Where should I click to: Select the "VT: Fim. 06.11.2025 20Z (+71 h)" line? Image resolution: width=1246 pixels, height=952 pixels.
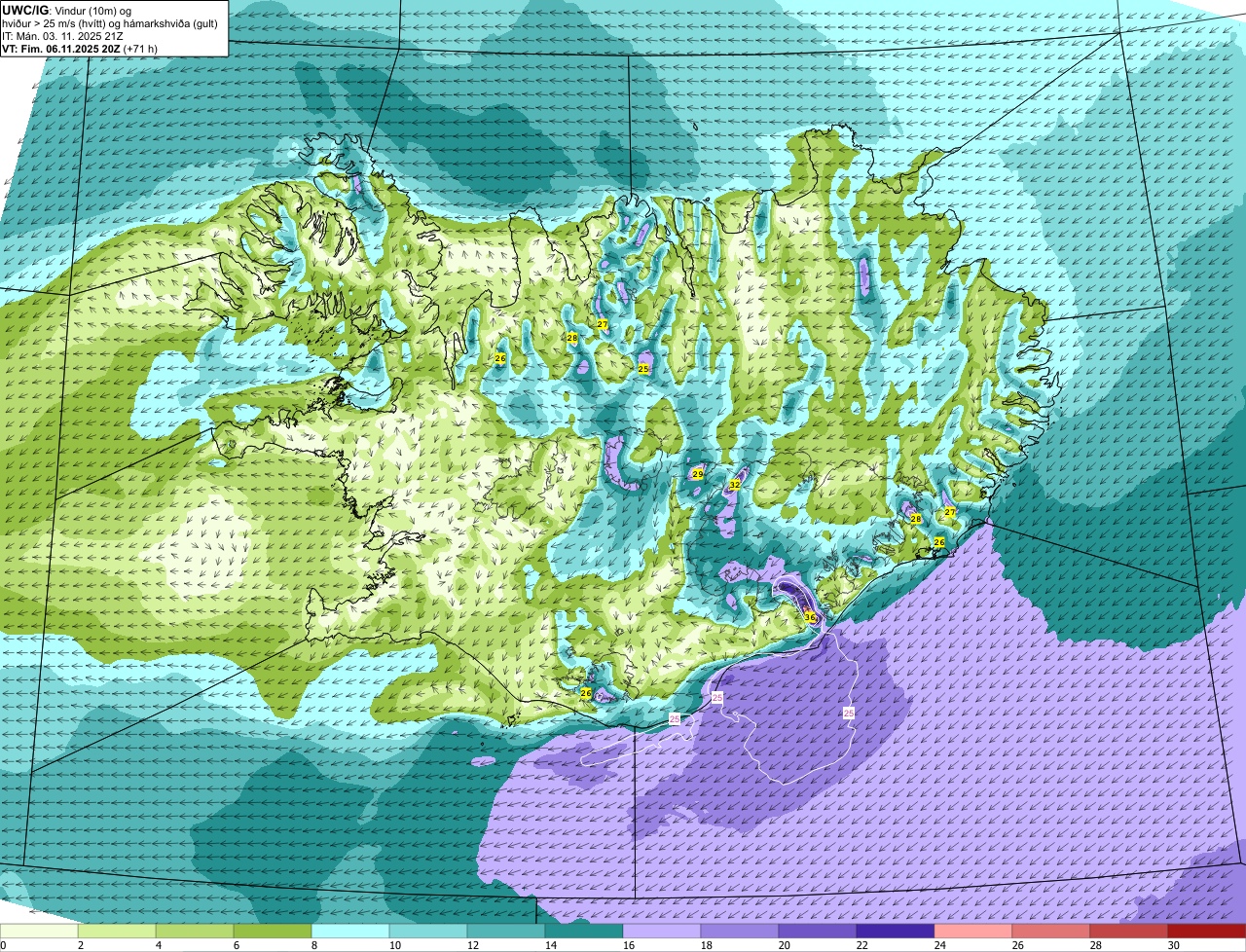(80, 49)
